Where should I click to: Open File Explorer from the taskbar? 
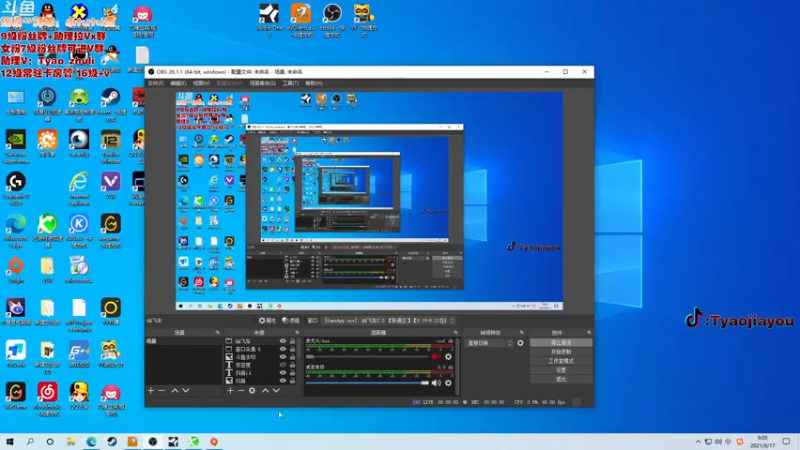(x=71, y=441)
